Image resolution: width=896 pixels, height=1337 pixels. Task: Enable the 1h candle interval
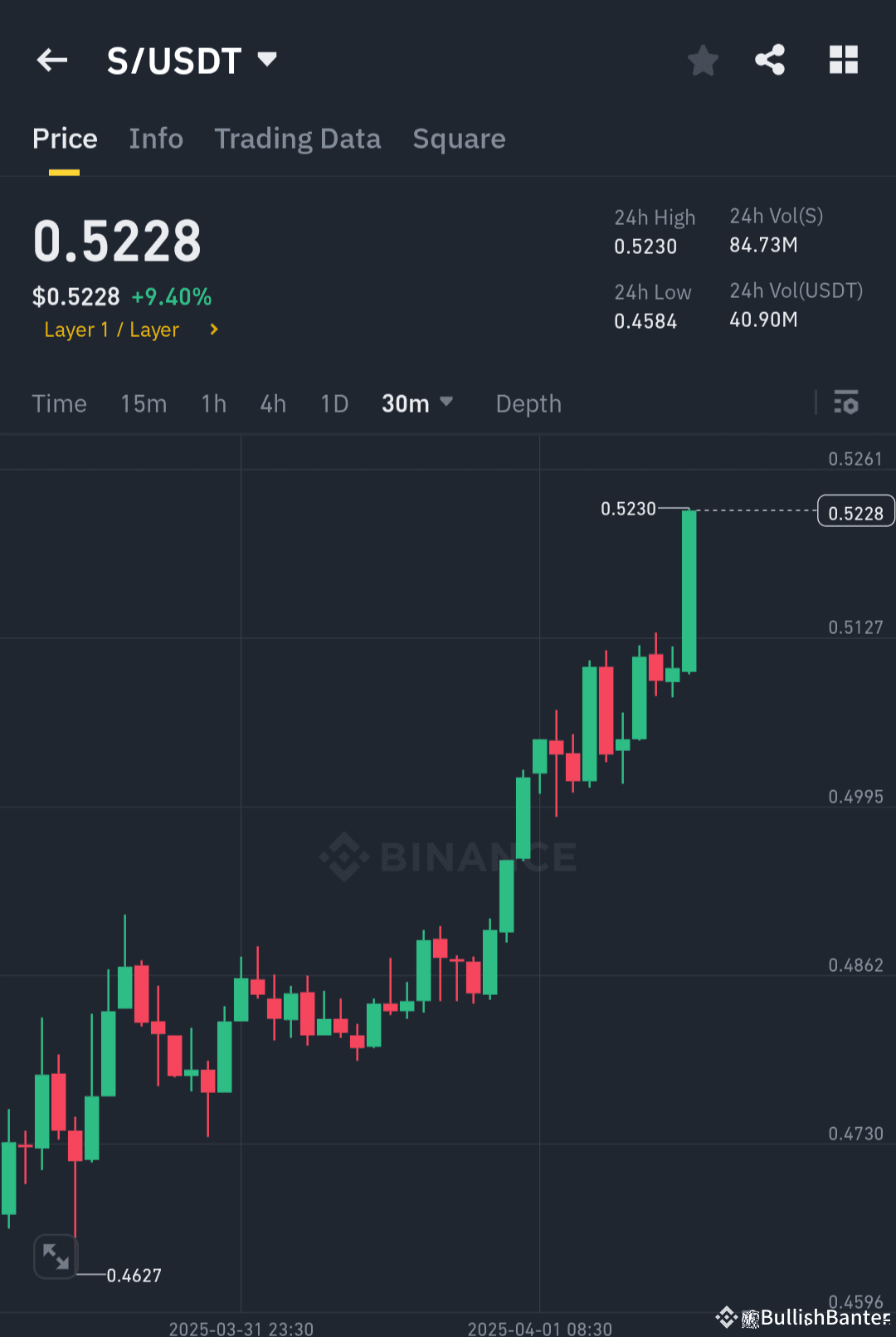212,403
